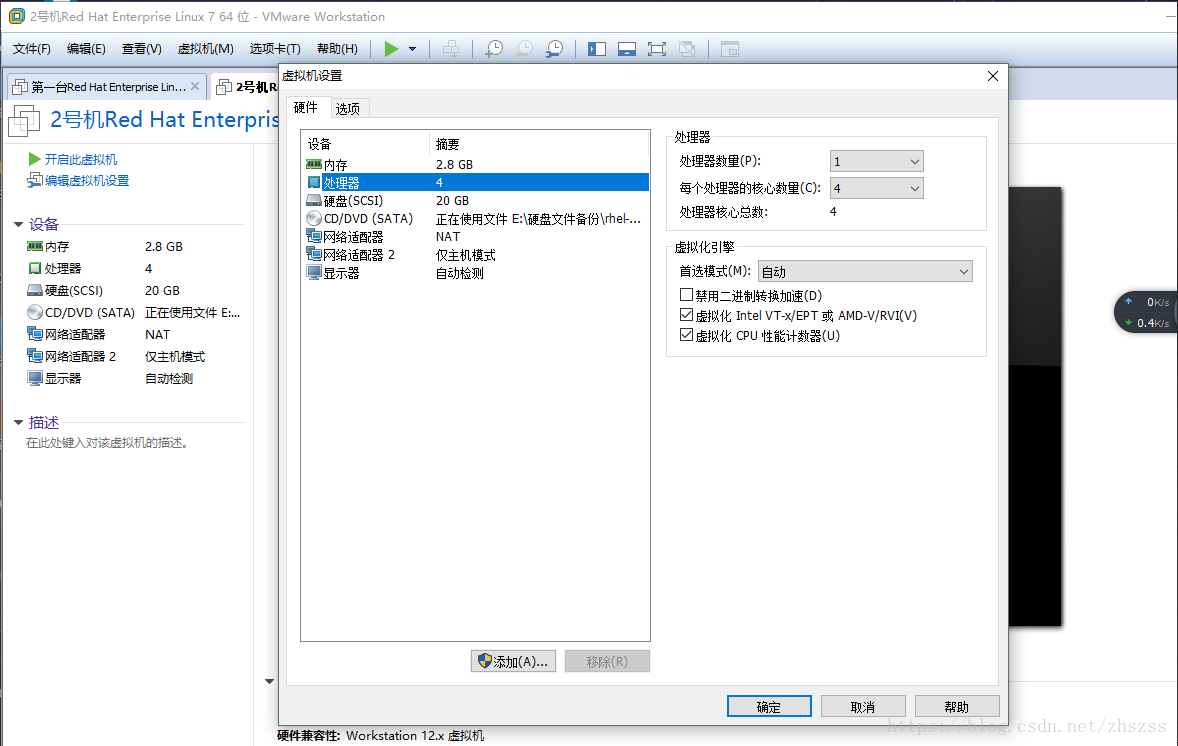Screen dimensions: 1178x746
Task: Switch to the 硬件 tab in settings dialog
Action: point(305,107)
